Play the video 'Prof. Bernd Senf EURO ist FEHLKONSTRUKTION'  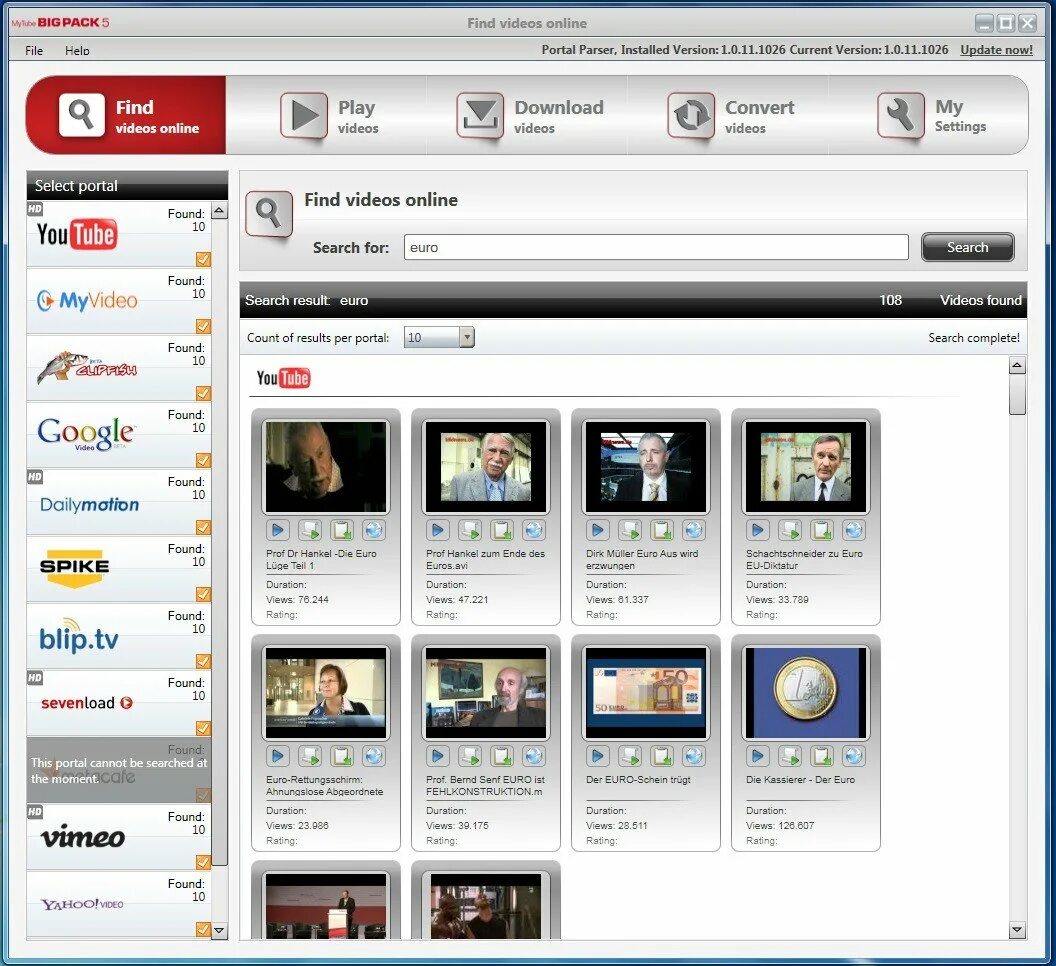438,756
